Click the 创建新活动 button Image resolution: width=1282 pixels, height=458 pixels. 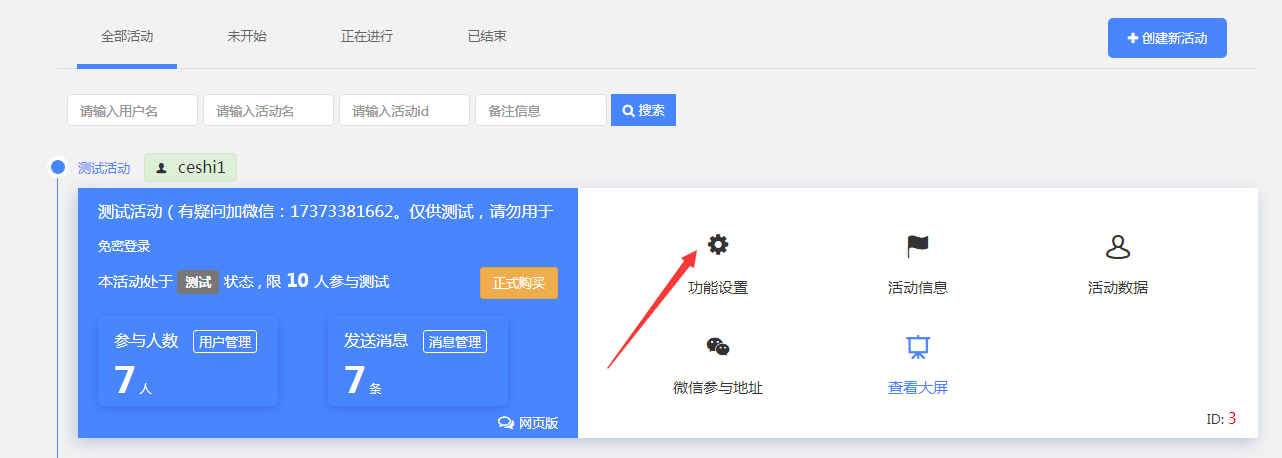(x=1167, y=38)
